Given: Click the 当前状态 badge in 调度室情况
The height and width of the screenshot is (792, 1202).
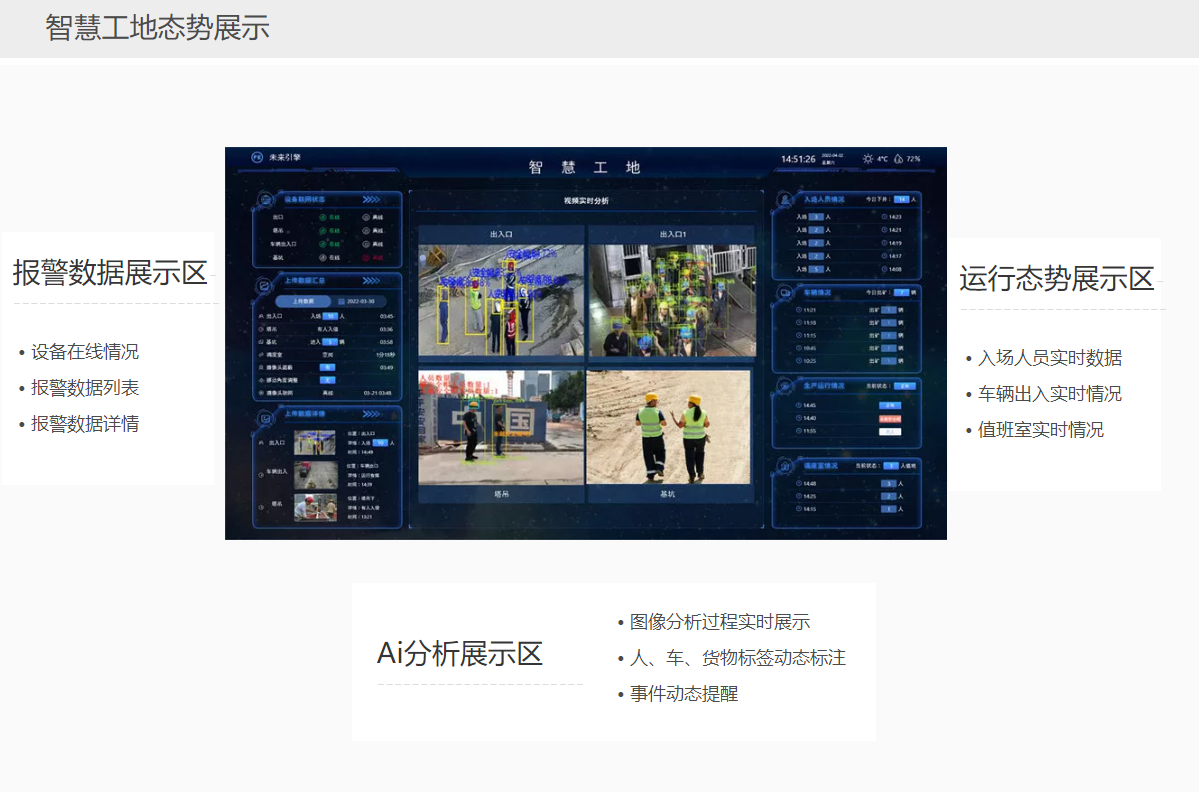Looking at the screenshot, I should [891, 465].
